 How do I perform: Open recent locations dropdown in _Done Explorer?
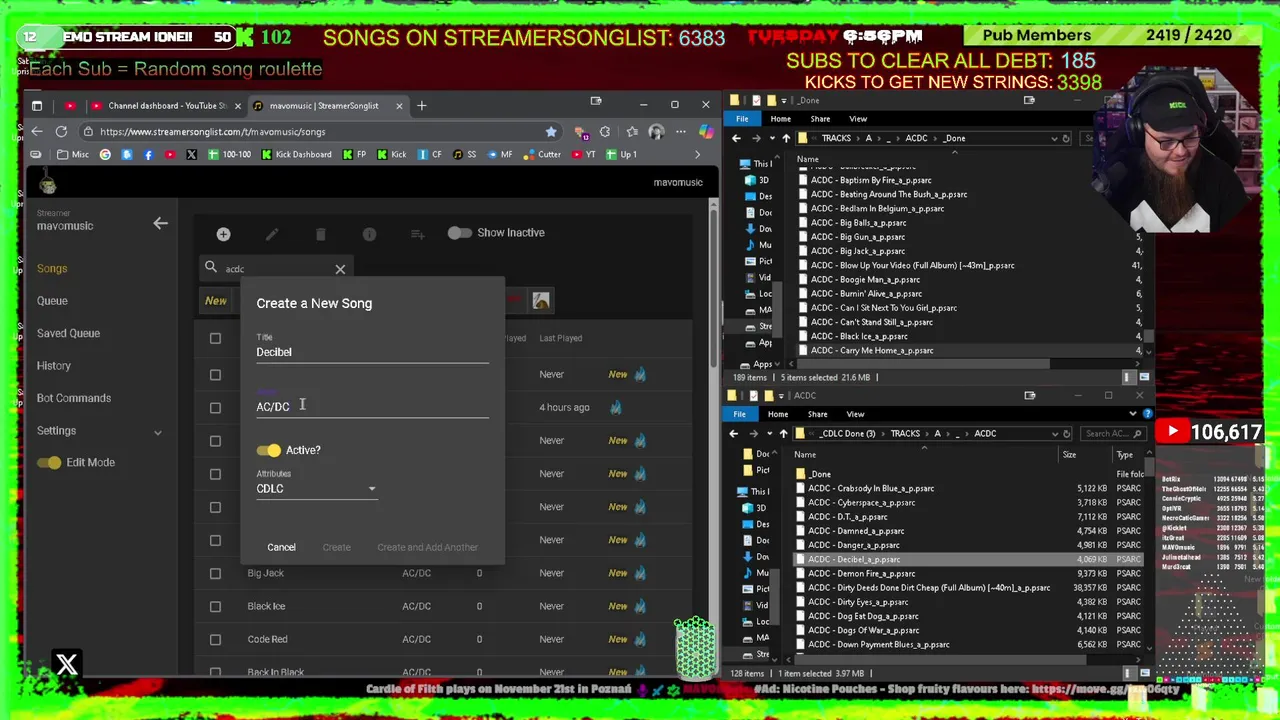pyautogui.click(x=774, y=138)
